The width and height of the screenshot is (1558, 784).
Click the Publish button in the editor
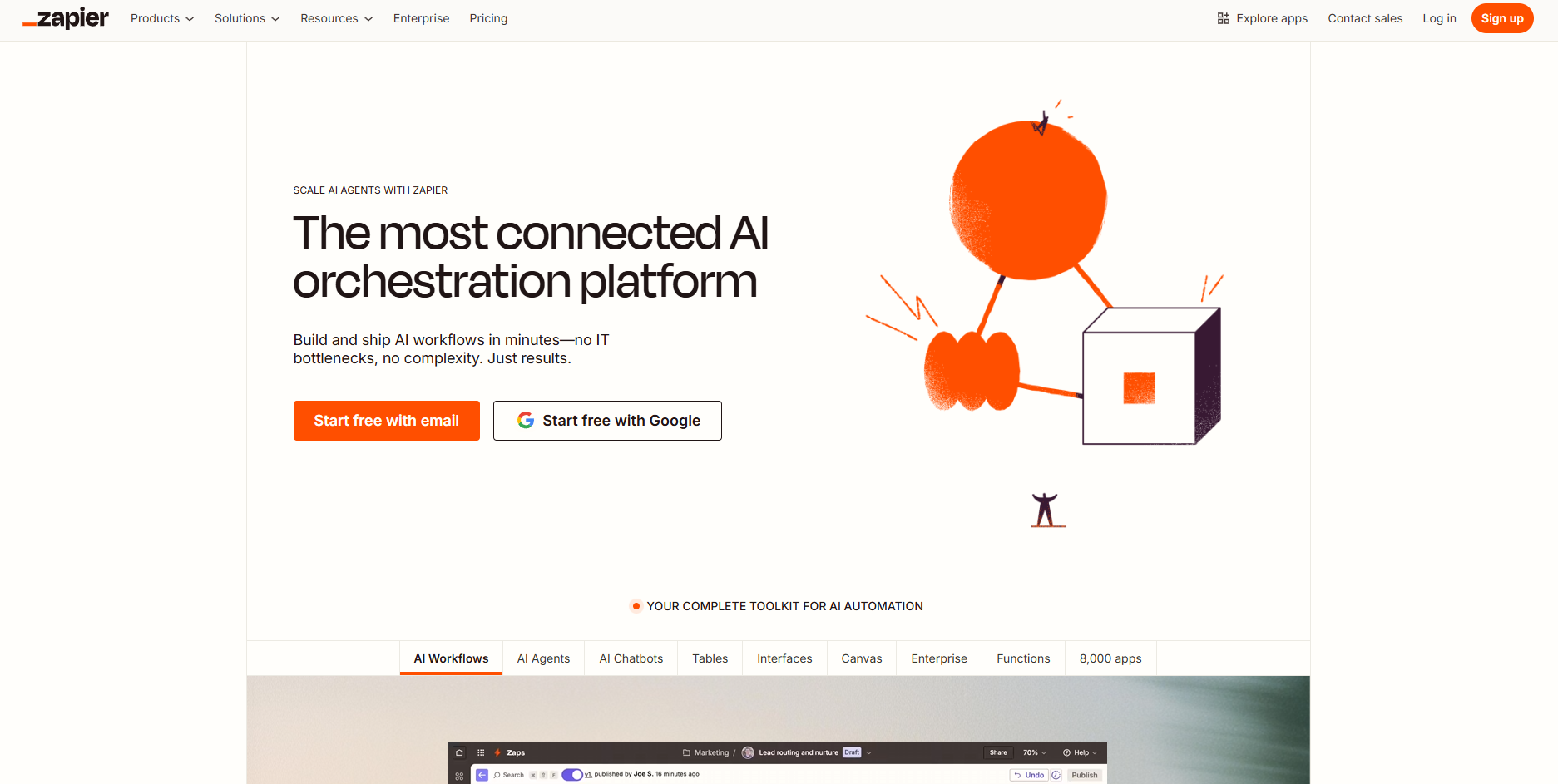(1086, 775)
